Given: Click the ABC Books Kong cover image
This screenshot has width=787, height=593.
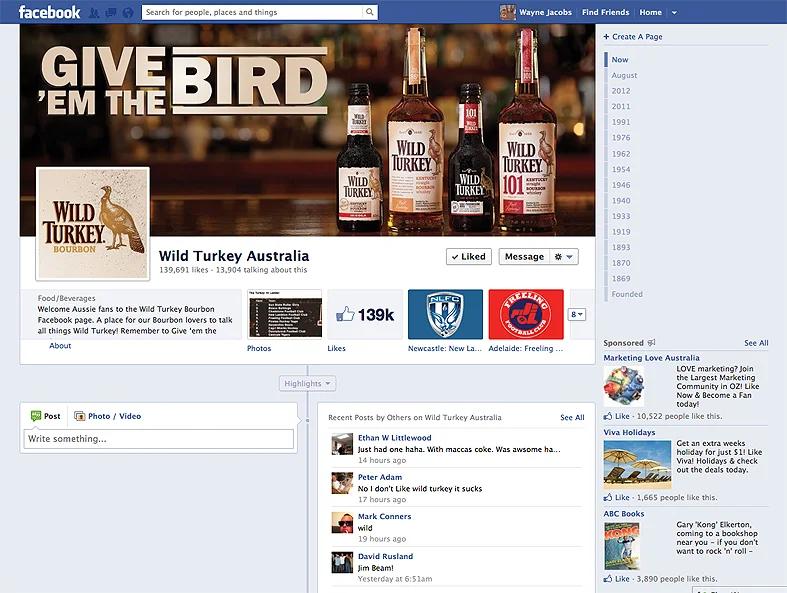Looking at the screenshot, I should tap(622, 546).
